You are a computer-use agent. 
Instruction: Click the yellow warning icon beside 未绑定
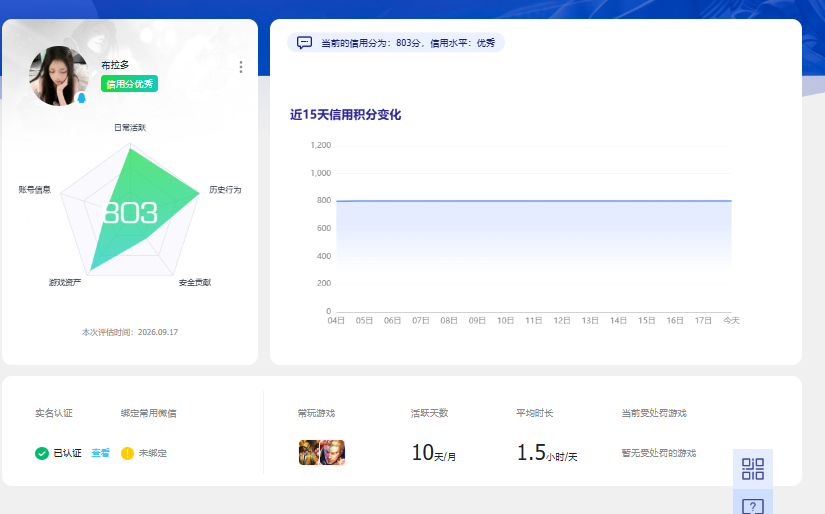pyautogui.click(x=127, y=453)
